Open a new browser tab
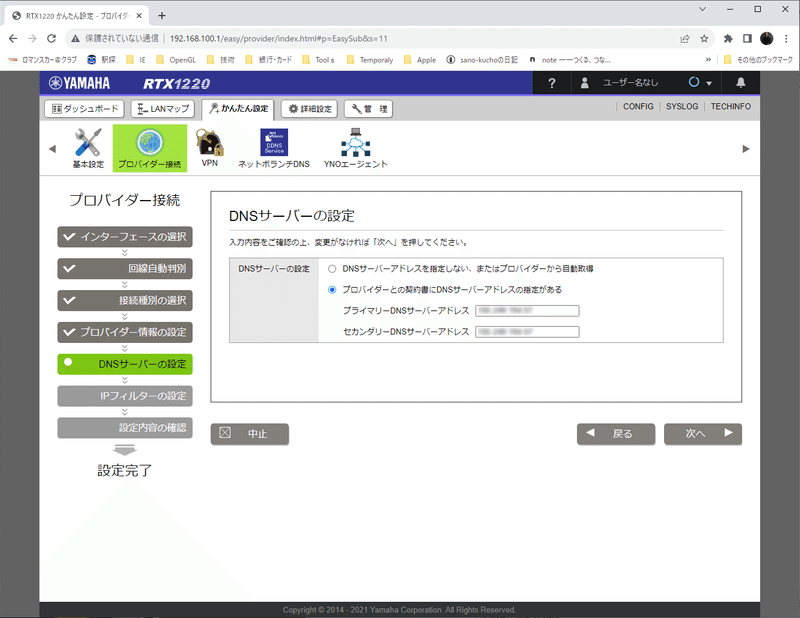 tap(162, 16)
